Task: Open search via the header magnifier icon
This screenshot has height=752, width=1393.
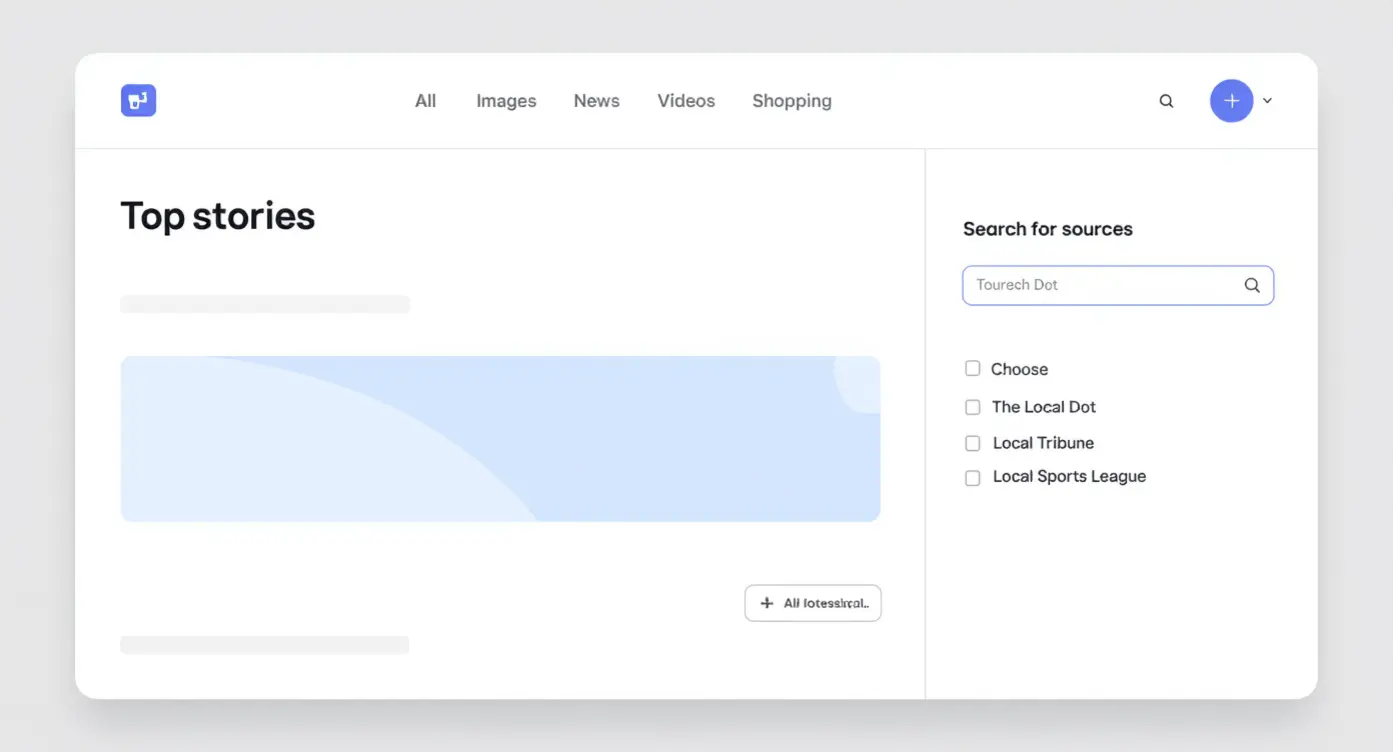Action: pyautogui.click(x=1166, y=101)
